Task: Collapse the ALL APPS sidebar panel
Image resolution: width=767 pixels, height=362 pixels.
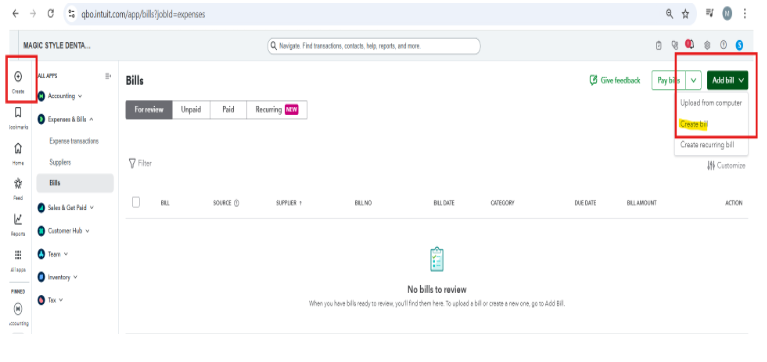Action: point(108,76)
